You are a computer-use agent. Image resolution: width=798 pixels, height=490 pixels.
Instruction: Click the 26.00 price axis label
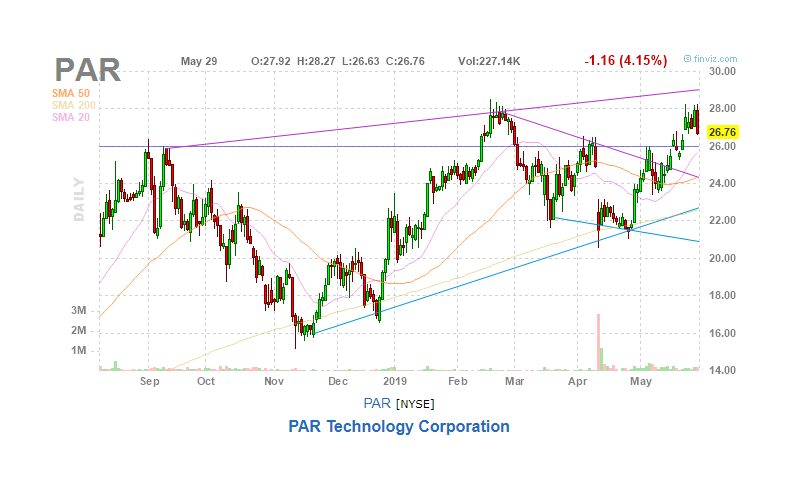(x=723, y=146)
